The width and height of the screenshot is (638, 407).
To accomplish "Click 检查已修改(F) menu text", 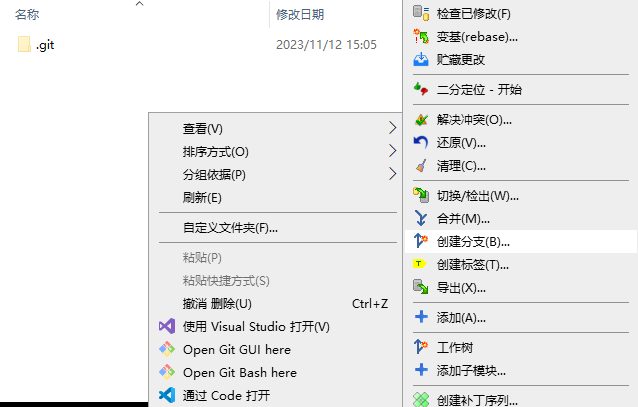I will 474,13.
